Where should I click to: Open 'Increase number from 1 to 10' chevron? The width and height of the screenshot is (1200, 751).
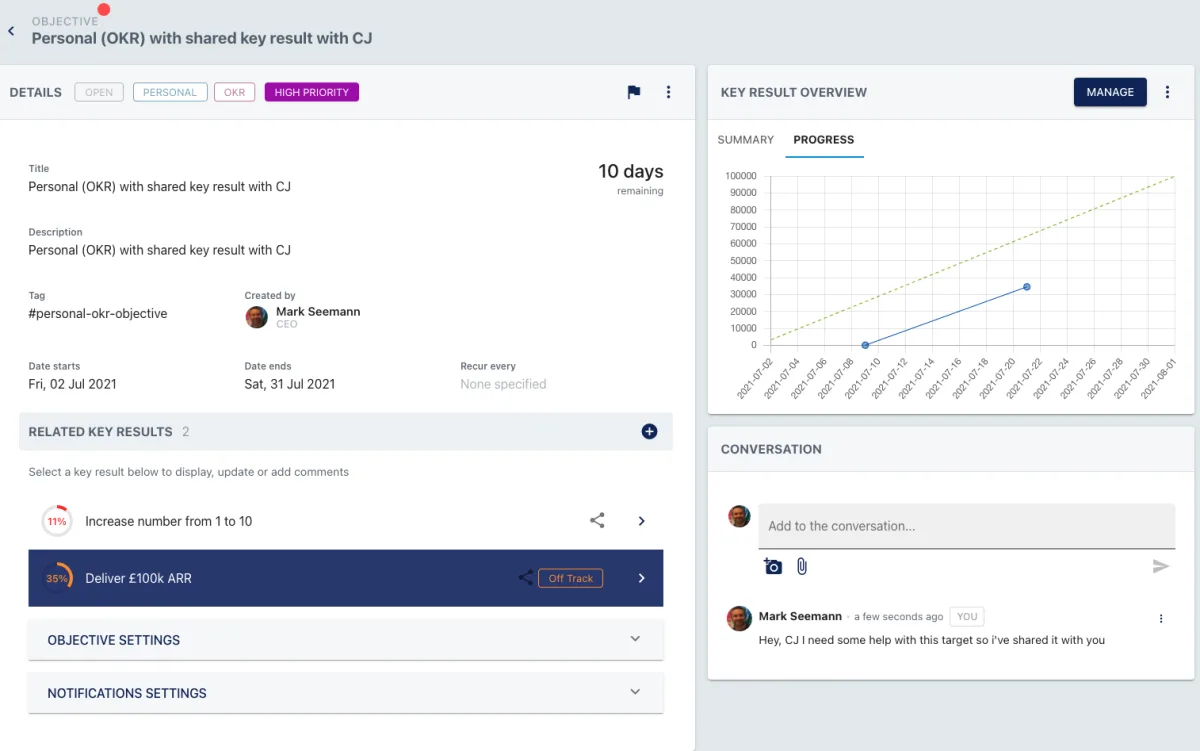642,521
